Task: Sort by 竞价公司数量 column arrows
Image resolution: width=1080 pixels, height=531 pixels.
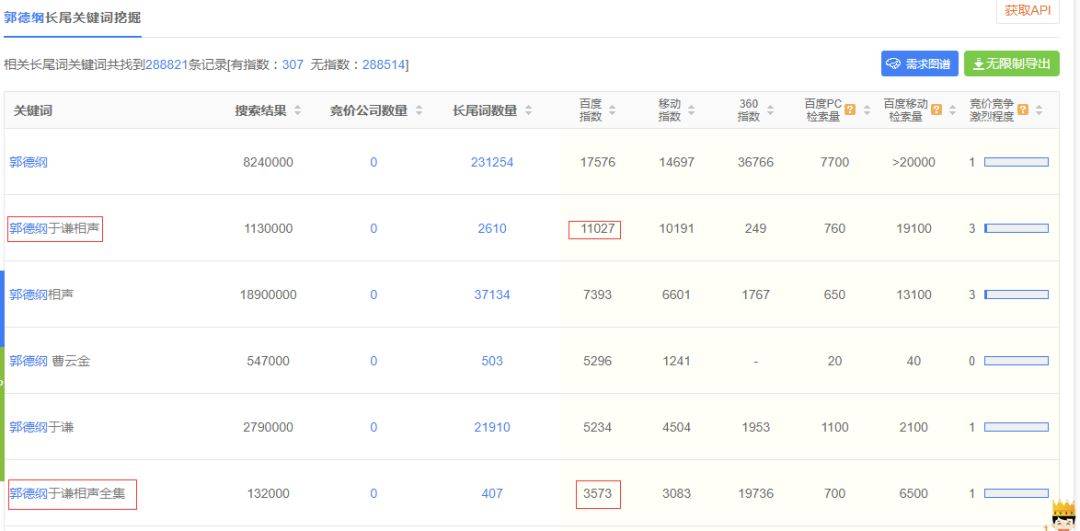Action: (419, 111)
